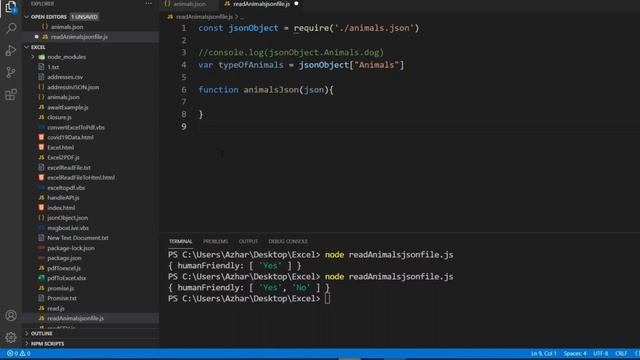This screenshot has width=640, height=360.
Task: Click the word require on line 1
Action: 311,28
